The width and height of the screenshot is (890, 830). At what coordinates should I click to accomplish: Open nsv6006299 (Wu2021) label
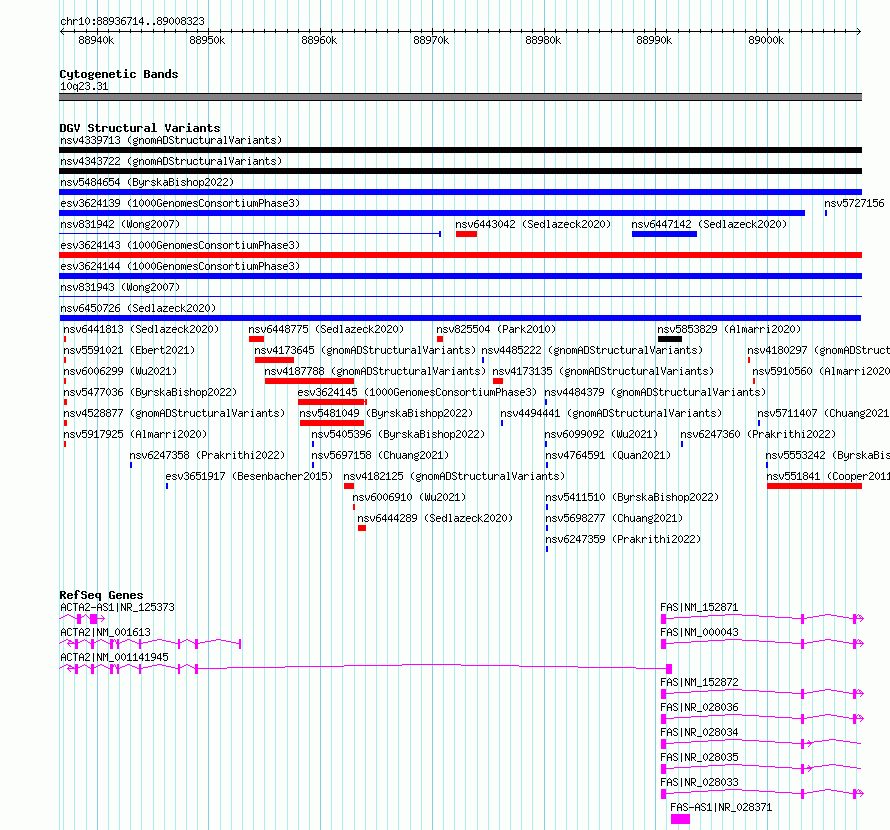(120, 371)
